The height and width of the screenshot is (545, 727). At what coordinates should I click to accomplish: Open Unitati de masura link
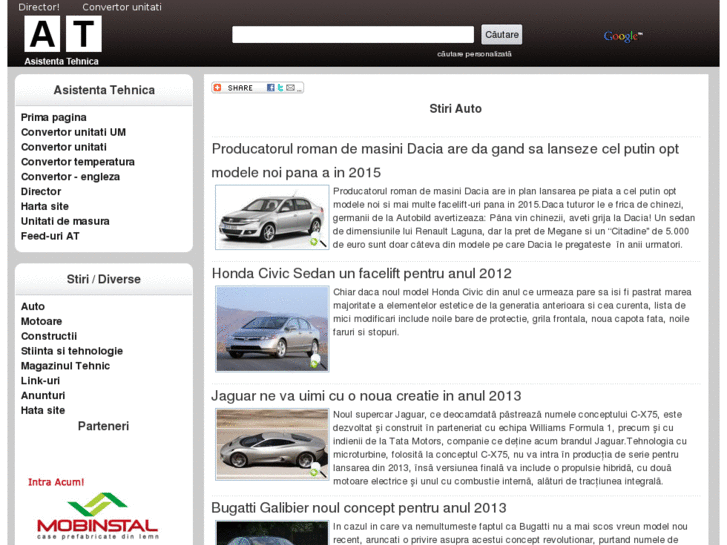click(x=65, y=221)
